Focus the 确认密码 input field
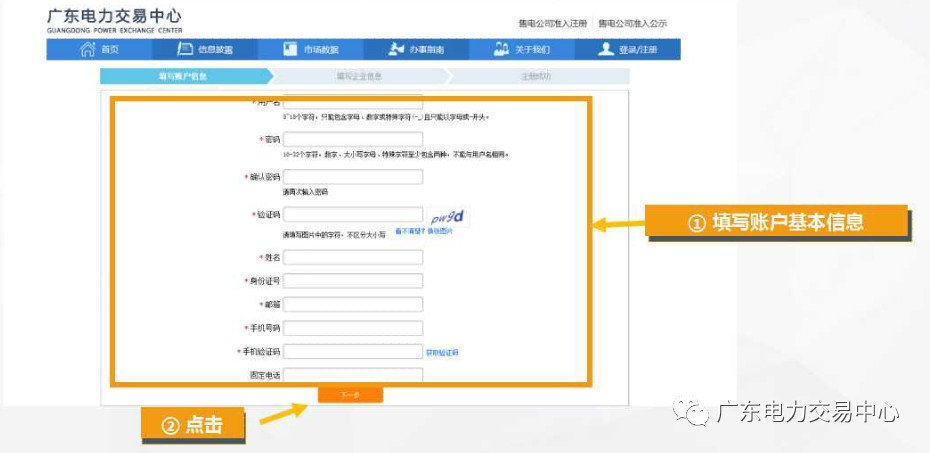This screenshot has height=453, width=930. pyautogui.click(x=353, y=177)
